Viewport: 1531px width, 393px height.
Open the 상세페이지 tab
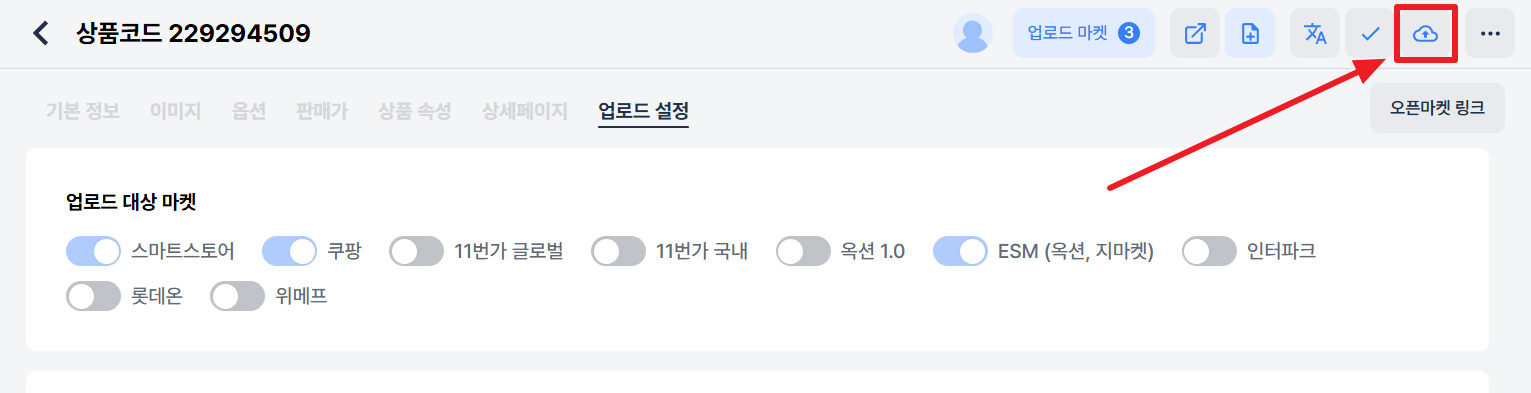tap(524, 111)
